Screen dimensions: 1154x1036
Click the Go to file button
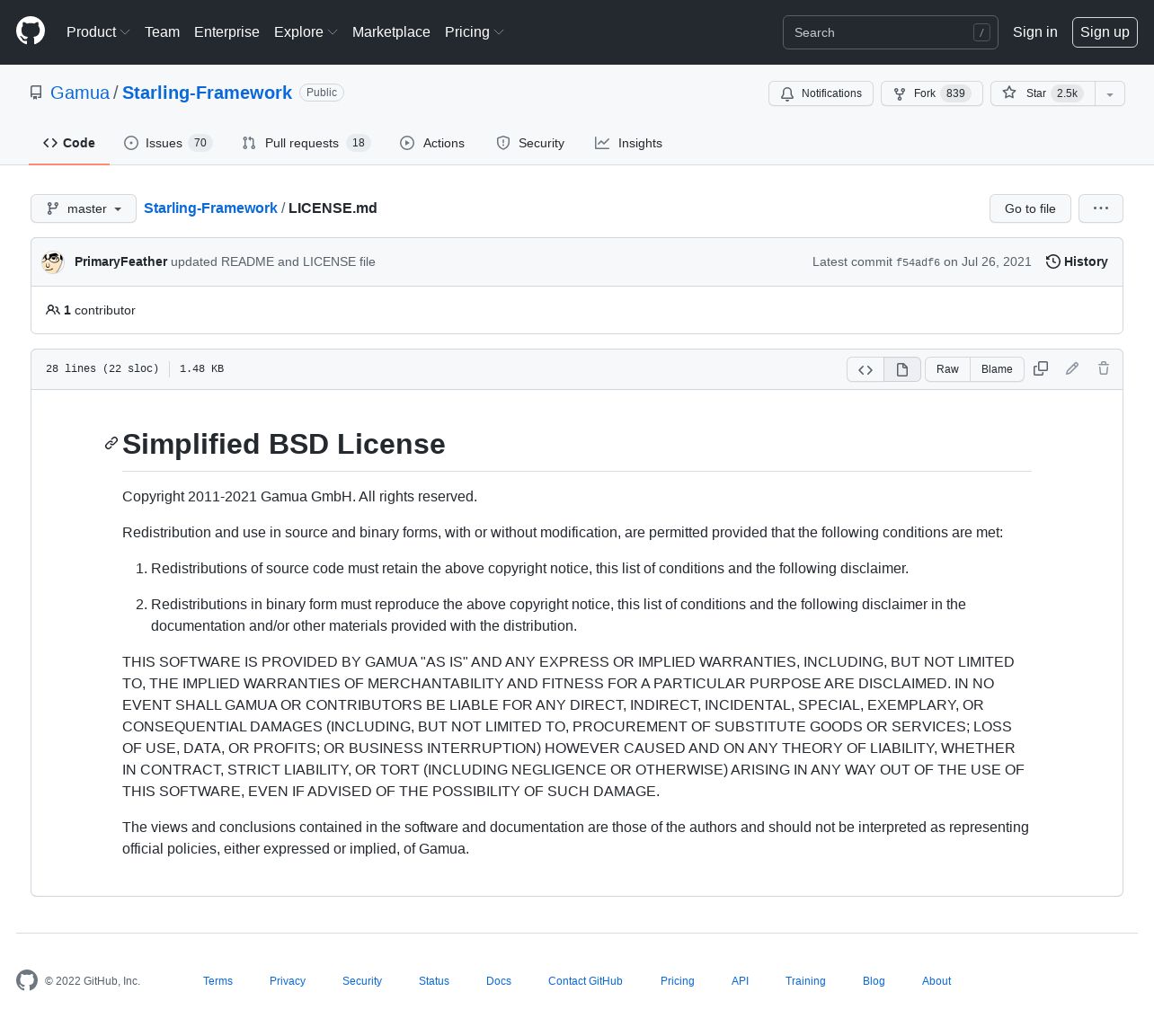1030,208
